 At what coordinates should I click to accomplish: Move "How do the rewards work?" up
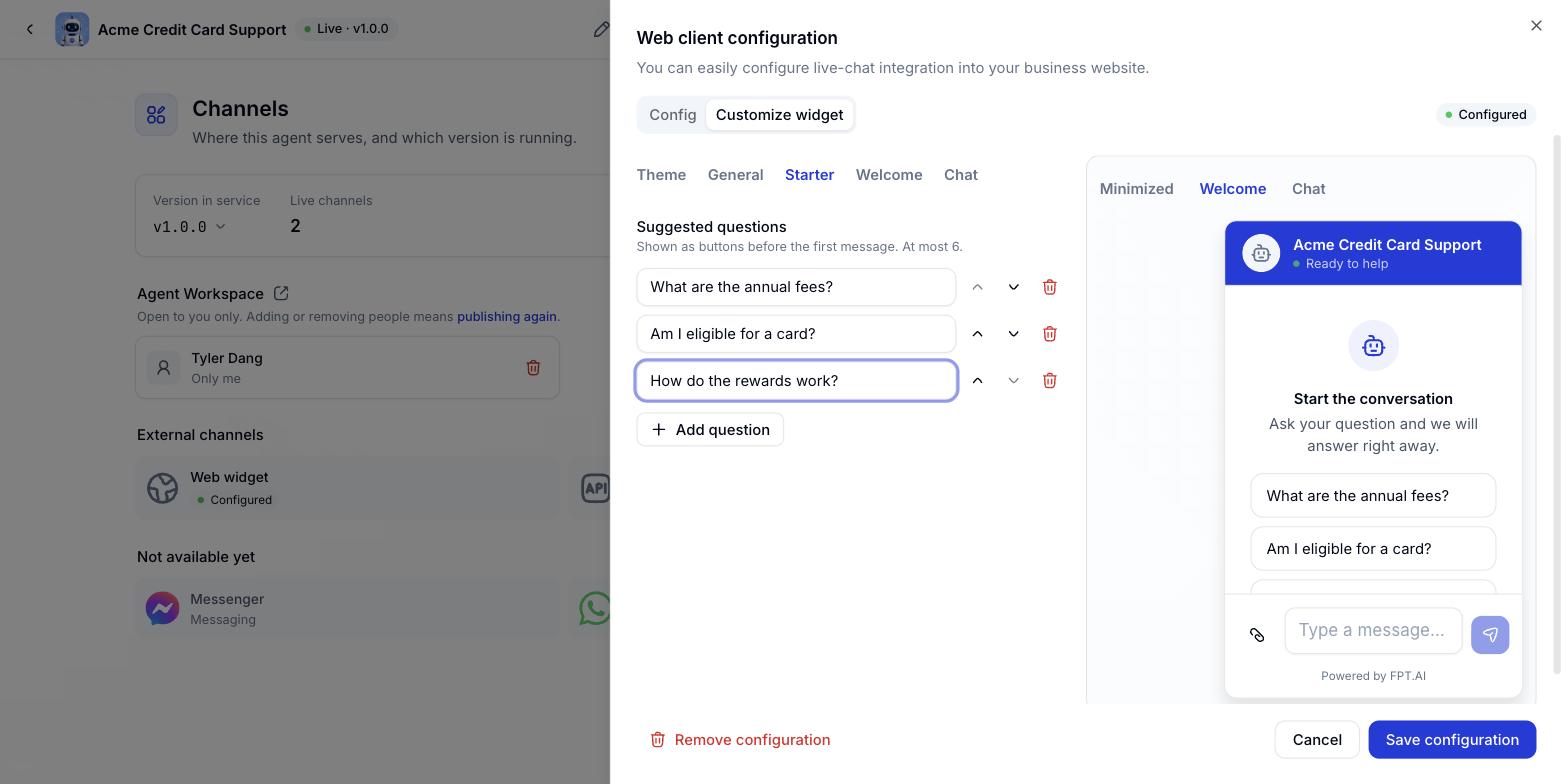977,381
